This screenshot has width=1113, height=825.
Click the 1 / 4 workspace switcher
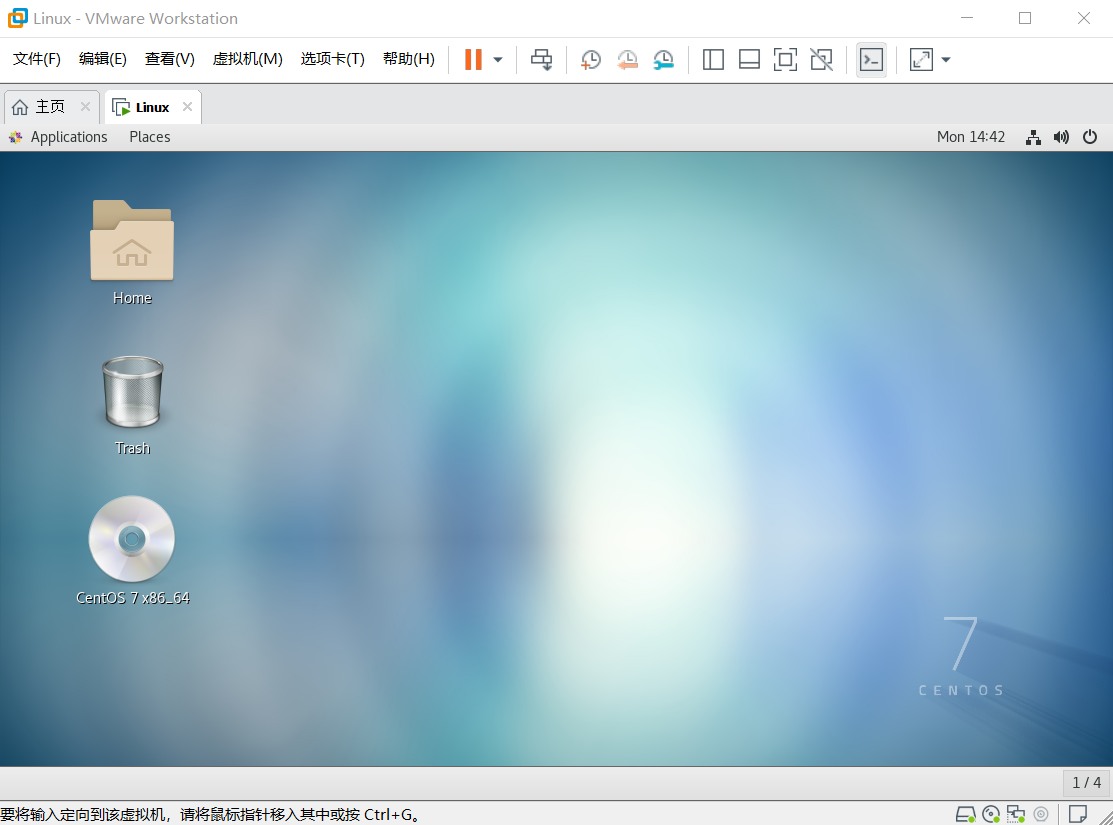(x=1087, y=782)
